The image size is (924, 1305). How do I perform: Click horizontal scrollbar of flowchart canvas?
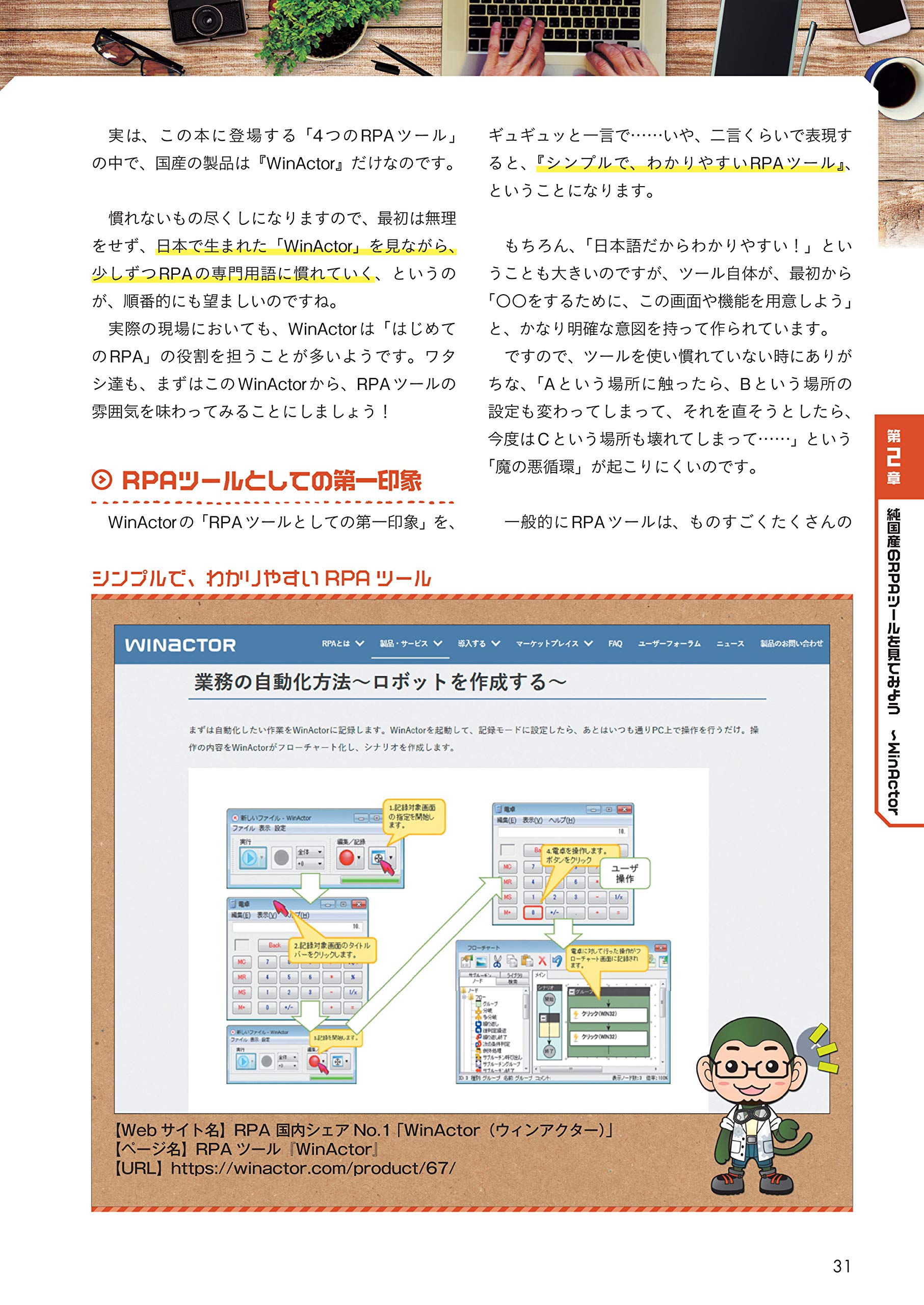(596, 1069)
